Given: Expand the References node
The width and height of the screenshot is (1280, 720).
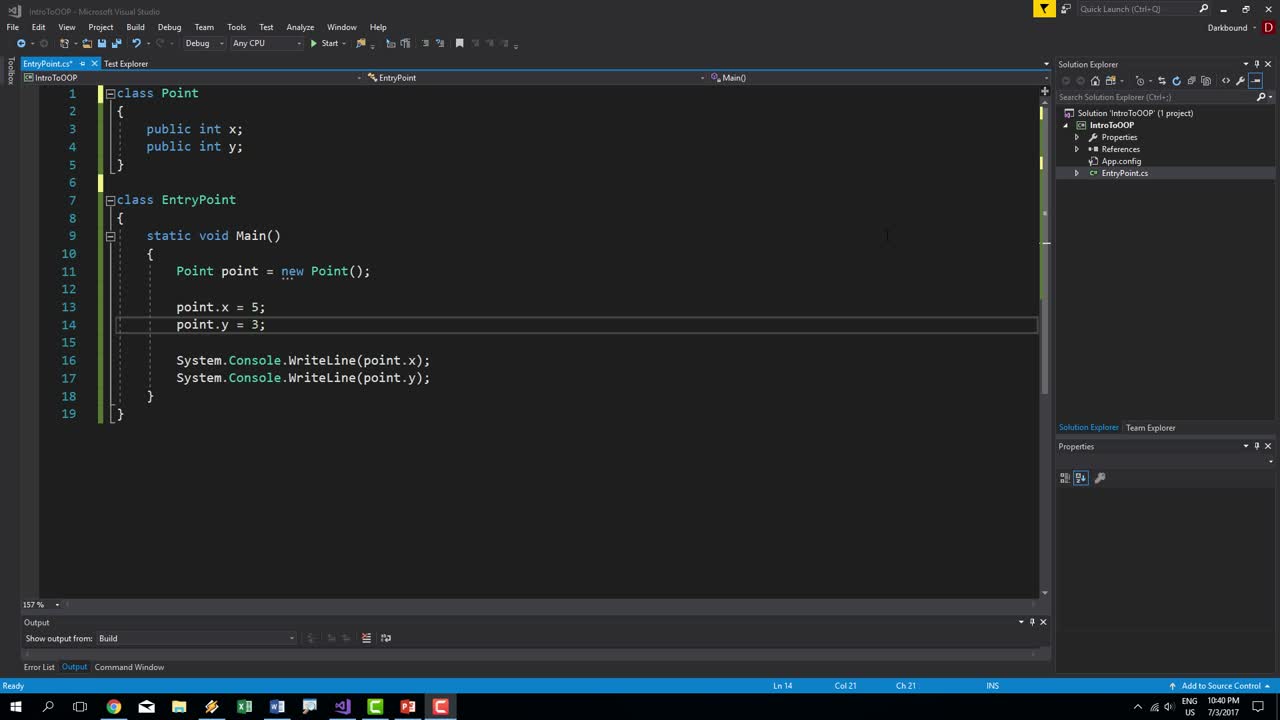Looking at the screenshot, I should coord(1077,149).
